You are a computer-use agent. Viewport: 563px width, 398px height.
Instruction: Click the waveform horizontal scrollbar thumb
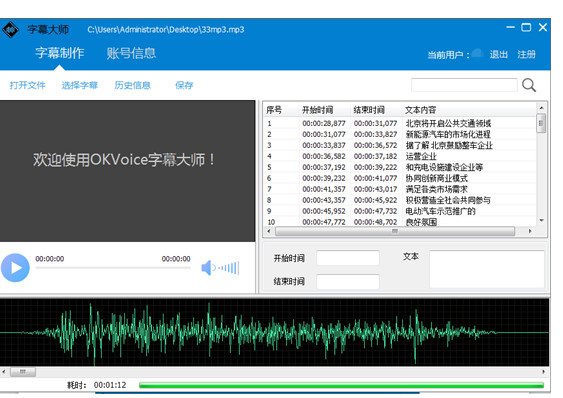coord(23,372)
